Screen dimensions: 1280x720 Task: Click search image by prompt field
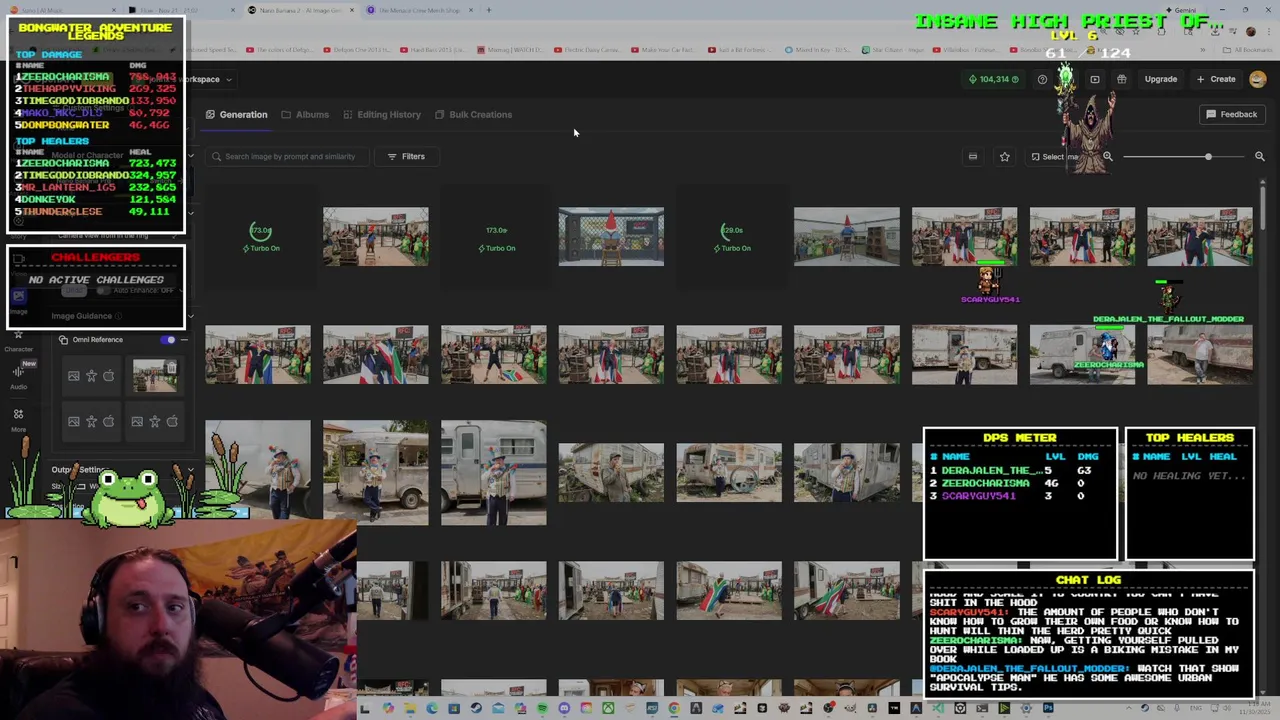click(x=287, y=156)
